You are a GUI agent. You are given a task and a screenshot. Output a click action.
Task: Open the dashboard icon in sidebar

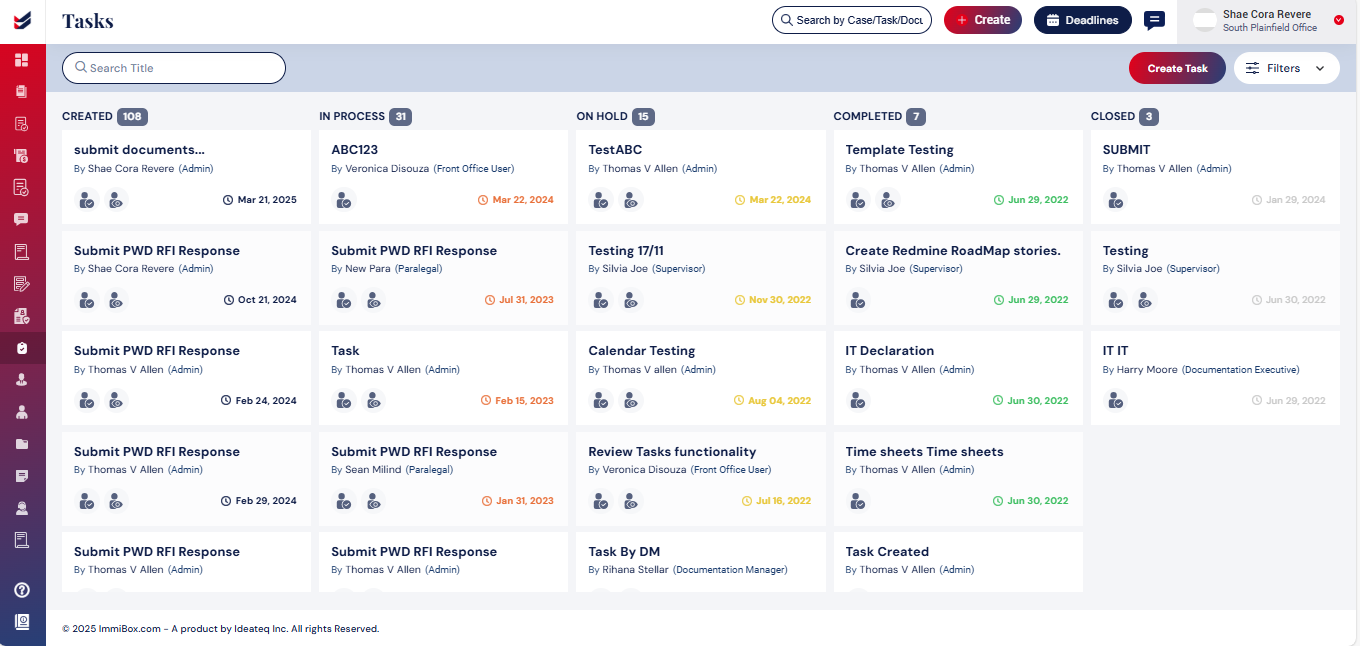tap(22, 60)
